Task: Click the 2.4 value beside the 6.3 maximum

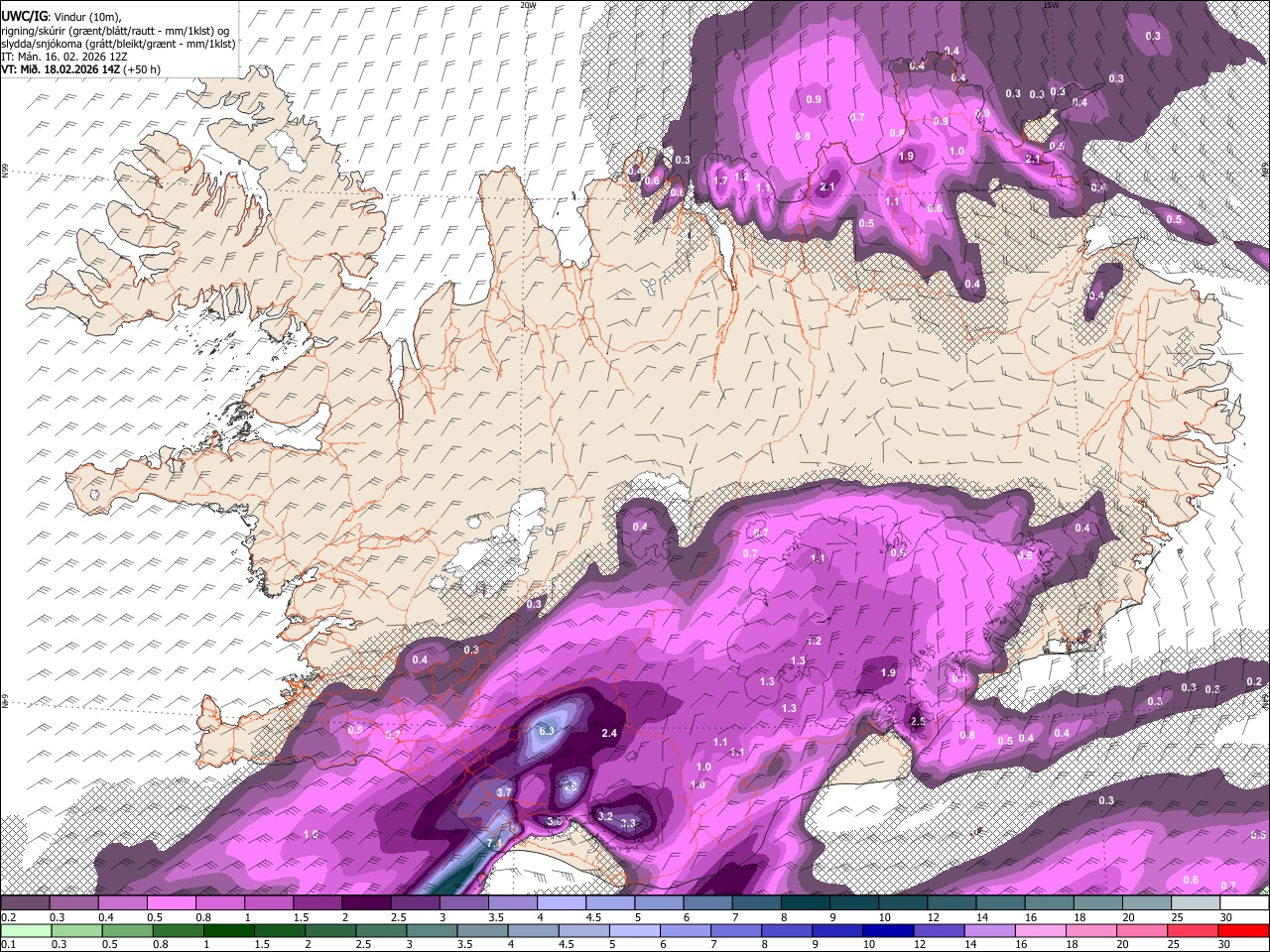Action: pyautogui.click(x=609, y=733)
